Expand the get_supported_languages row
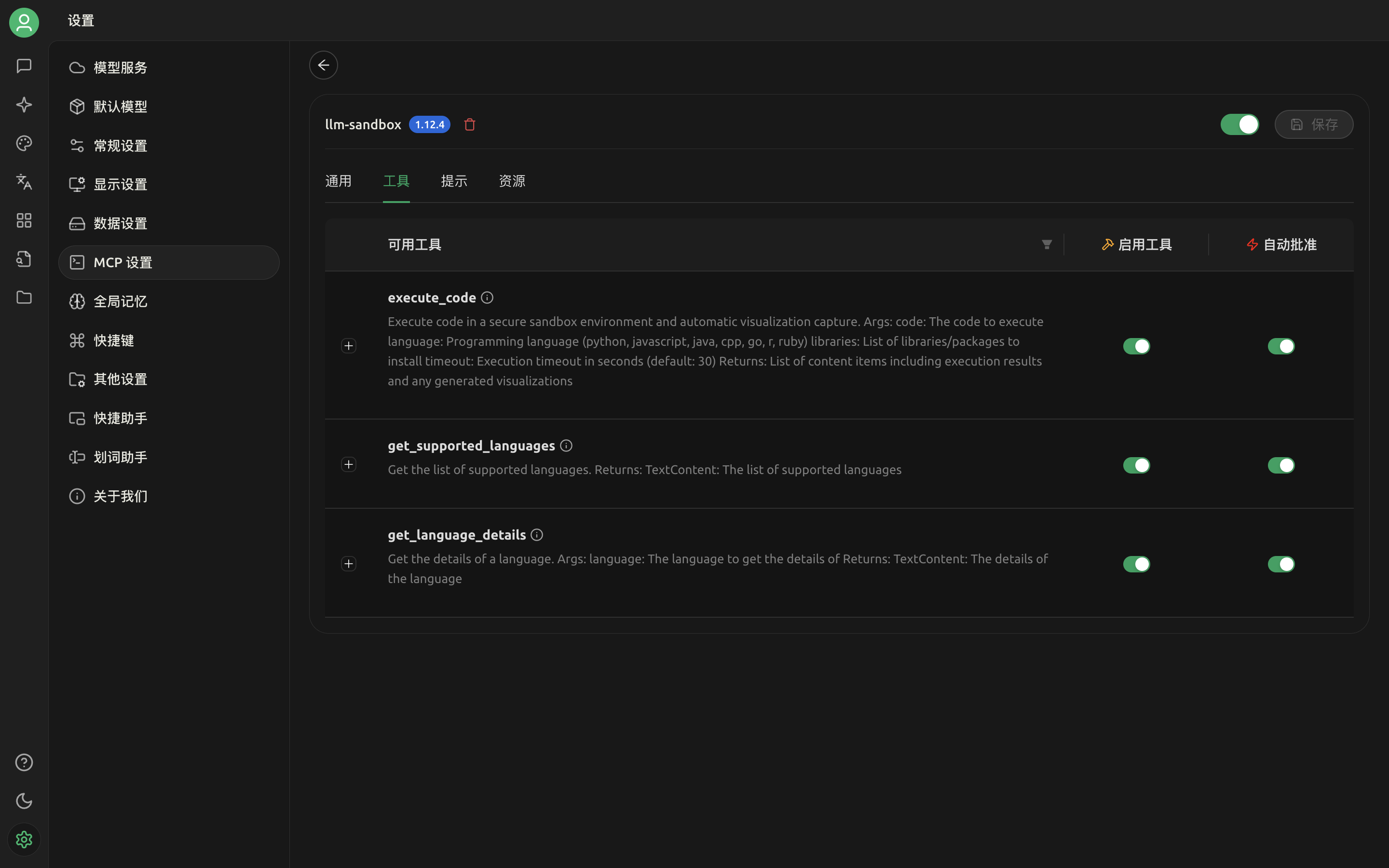This screenshot has height=868, width=1389. click(x=348, y=464)
